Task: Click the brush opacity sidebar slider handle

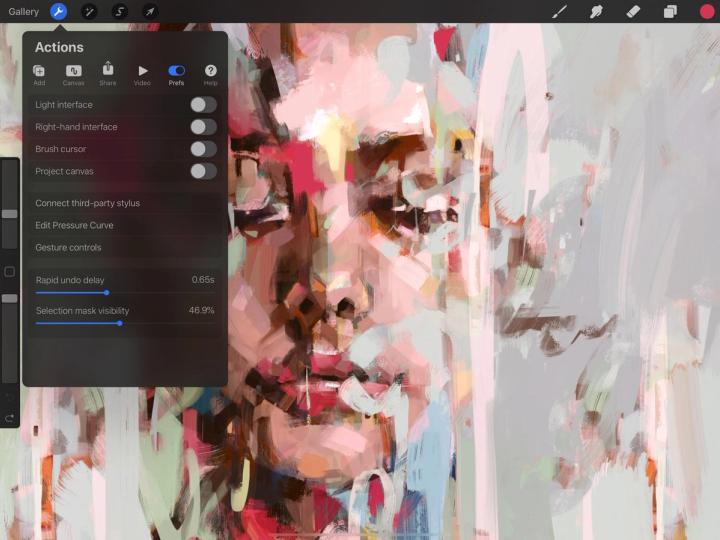Action: [x=10, y=298]
